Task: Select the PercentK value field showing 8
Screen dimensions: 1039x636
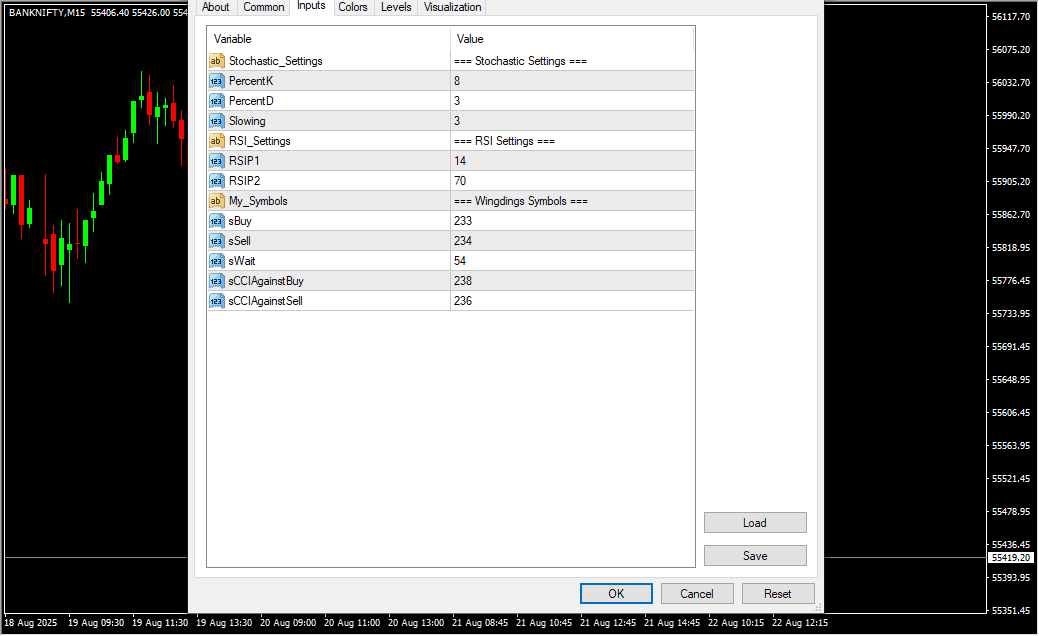Action: click(x=571, y=81)
